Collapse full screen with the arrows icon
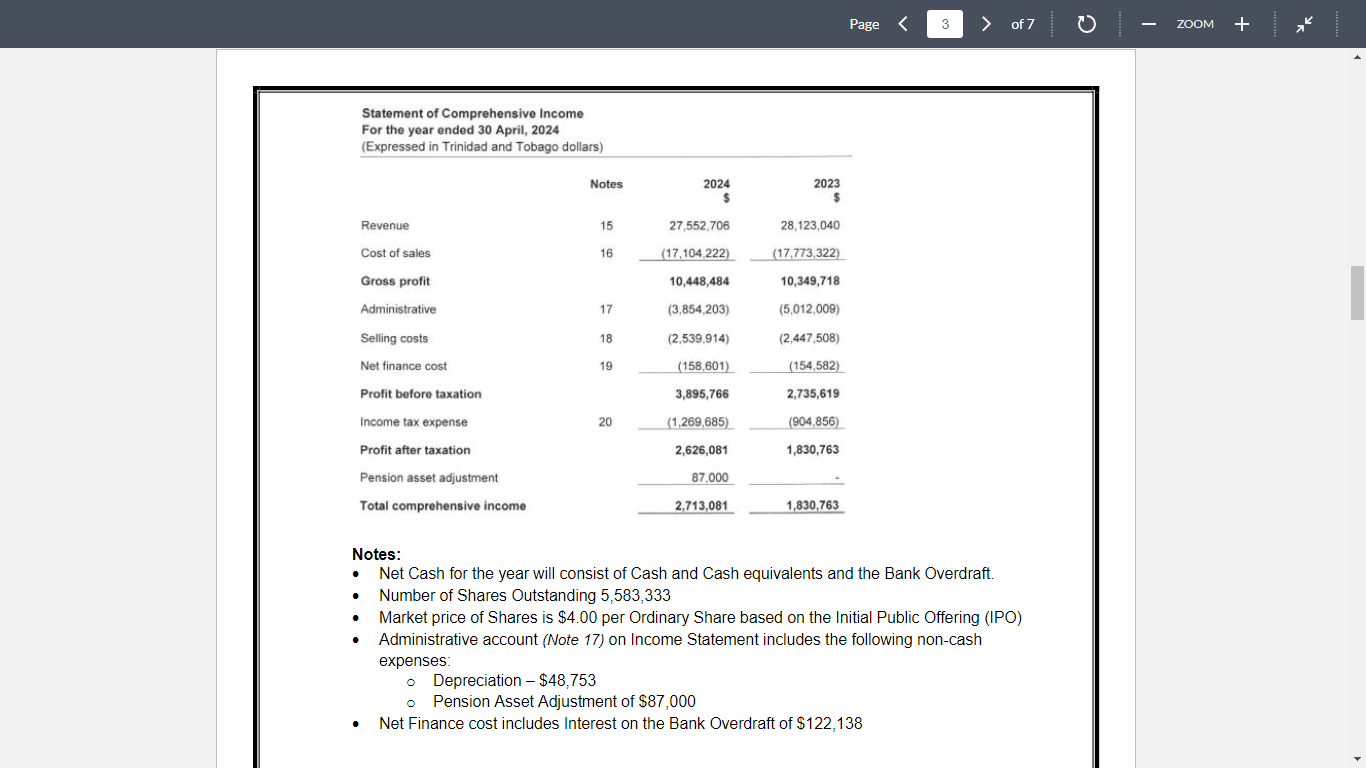 point(1305,24)
